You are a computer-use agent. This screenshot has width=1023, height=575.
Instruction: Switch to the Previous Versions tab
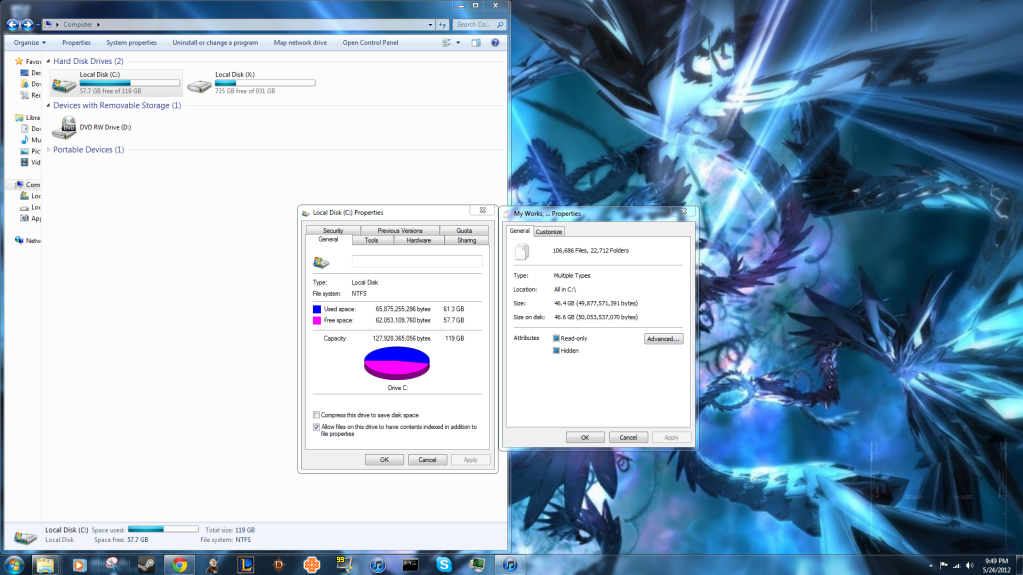400,230
